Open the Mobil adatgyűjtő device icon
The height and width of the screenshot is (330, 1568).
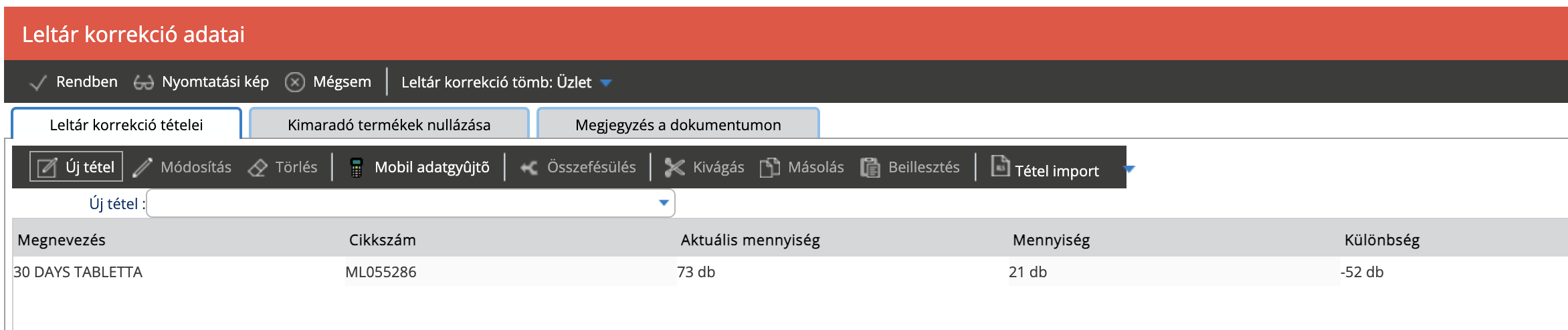coord(357,168)
